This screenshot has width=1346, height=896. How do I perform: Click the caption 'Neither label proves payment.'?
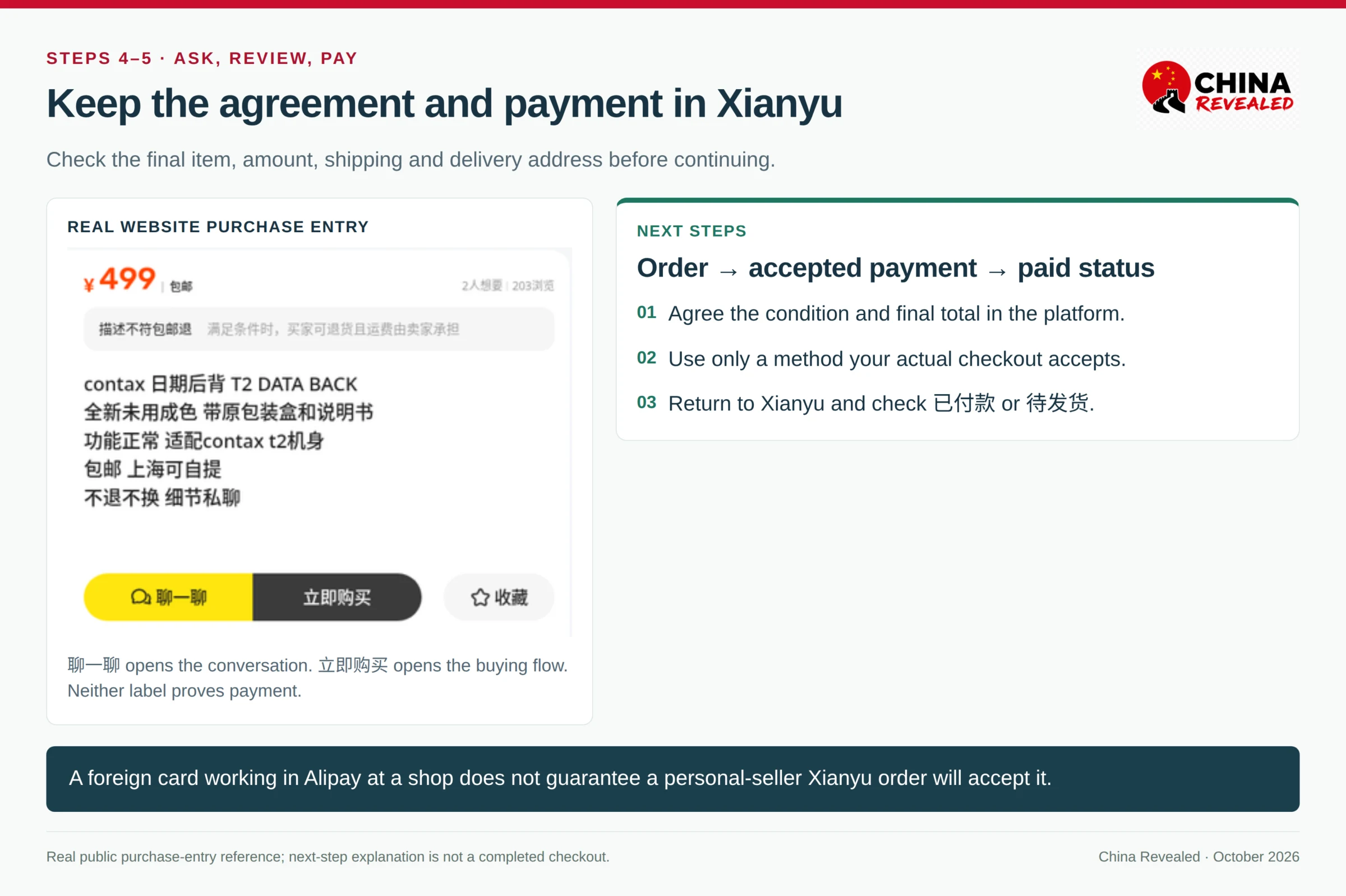coord(184,691)
